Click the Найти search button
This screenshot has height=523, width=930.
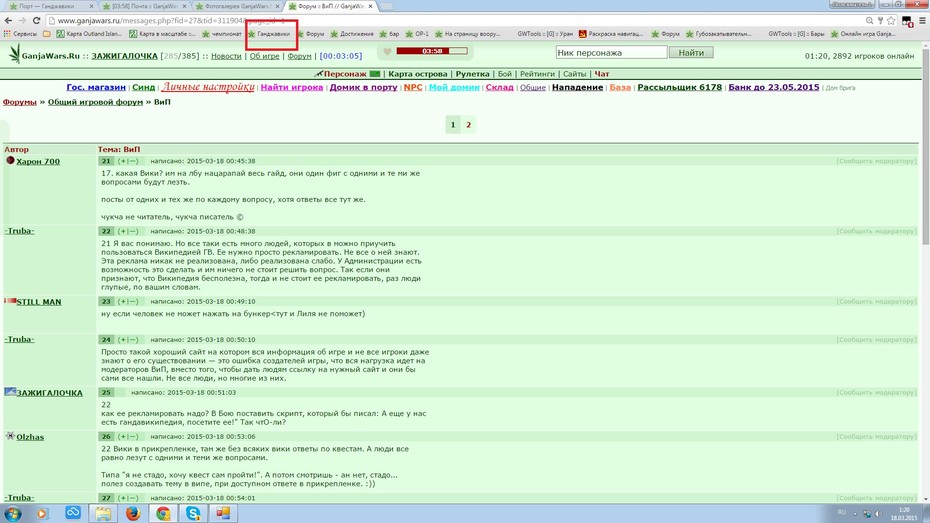tap(691, 53)
